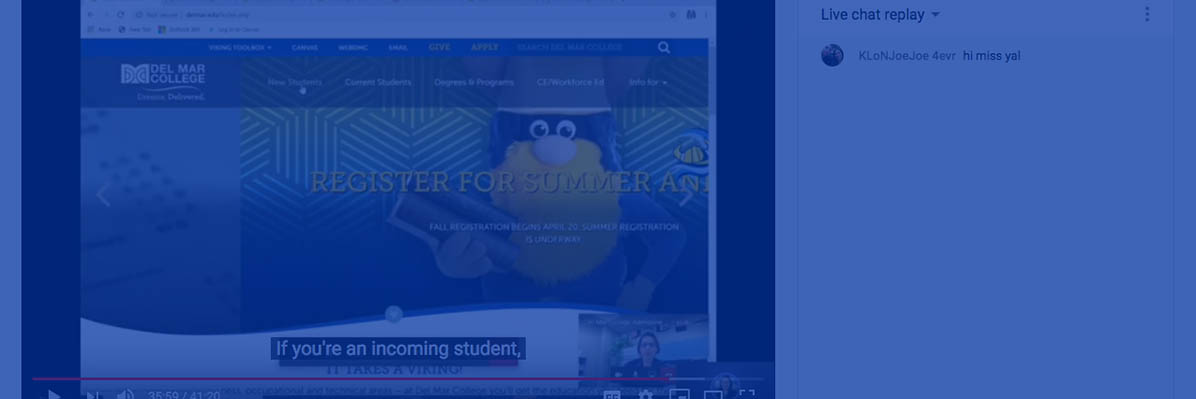Click the GIVE button
Screen dimensions: 1196x399
(x=439, y=47)
